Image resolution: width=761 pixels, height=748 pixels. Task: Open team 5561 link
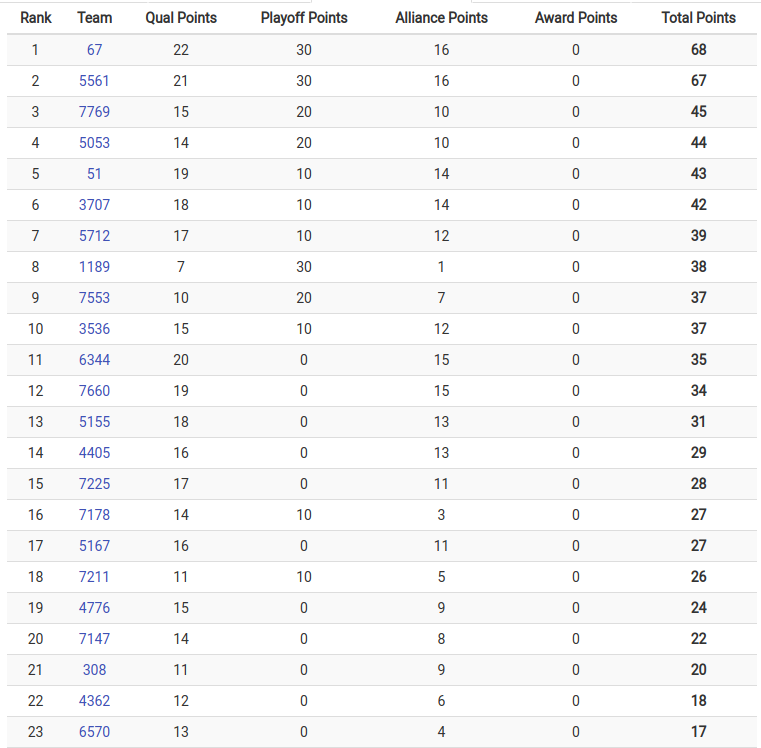pyautogui.click(x=94, y=81)
